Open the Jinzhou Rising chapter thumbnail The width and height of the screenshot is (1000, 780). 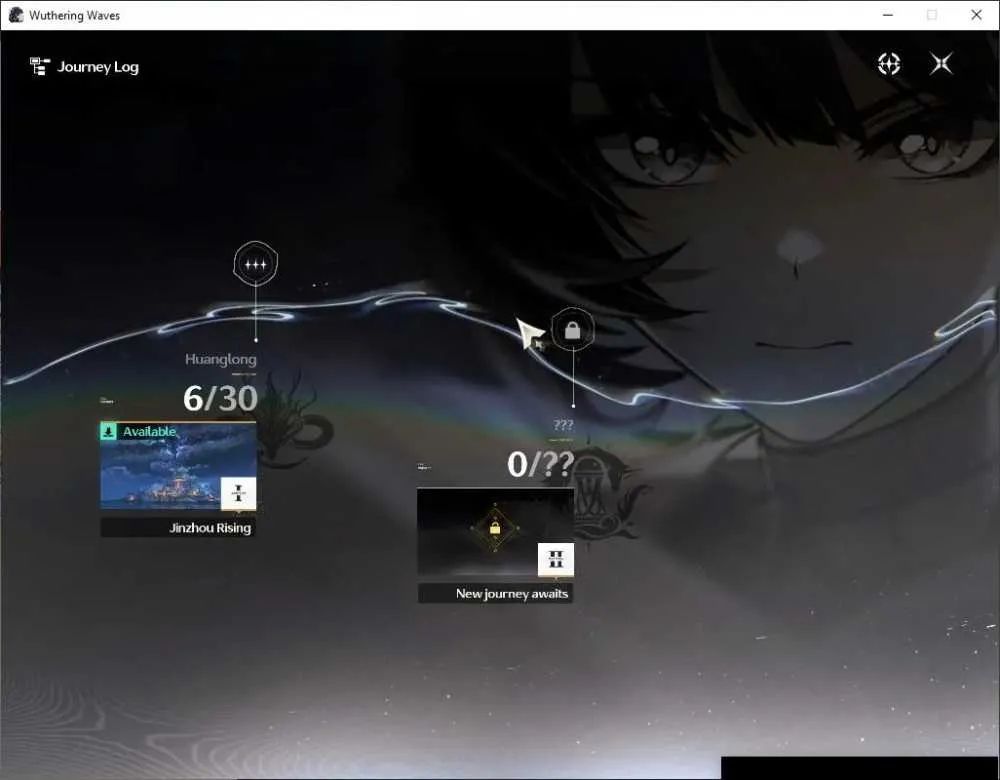tap(178, 466)
